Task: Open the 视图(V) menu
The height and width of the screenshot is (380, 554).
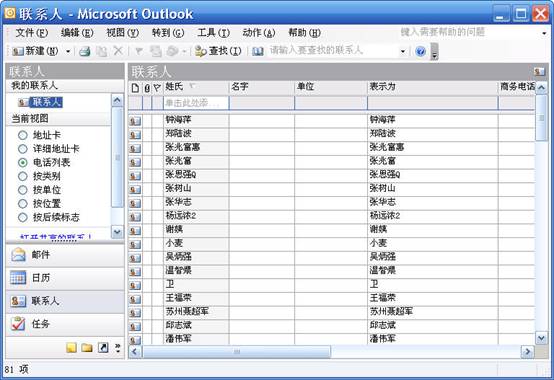Action: [122, 33]
